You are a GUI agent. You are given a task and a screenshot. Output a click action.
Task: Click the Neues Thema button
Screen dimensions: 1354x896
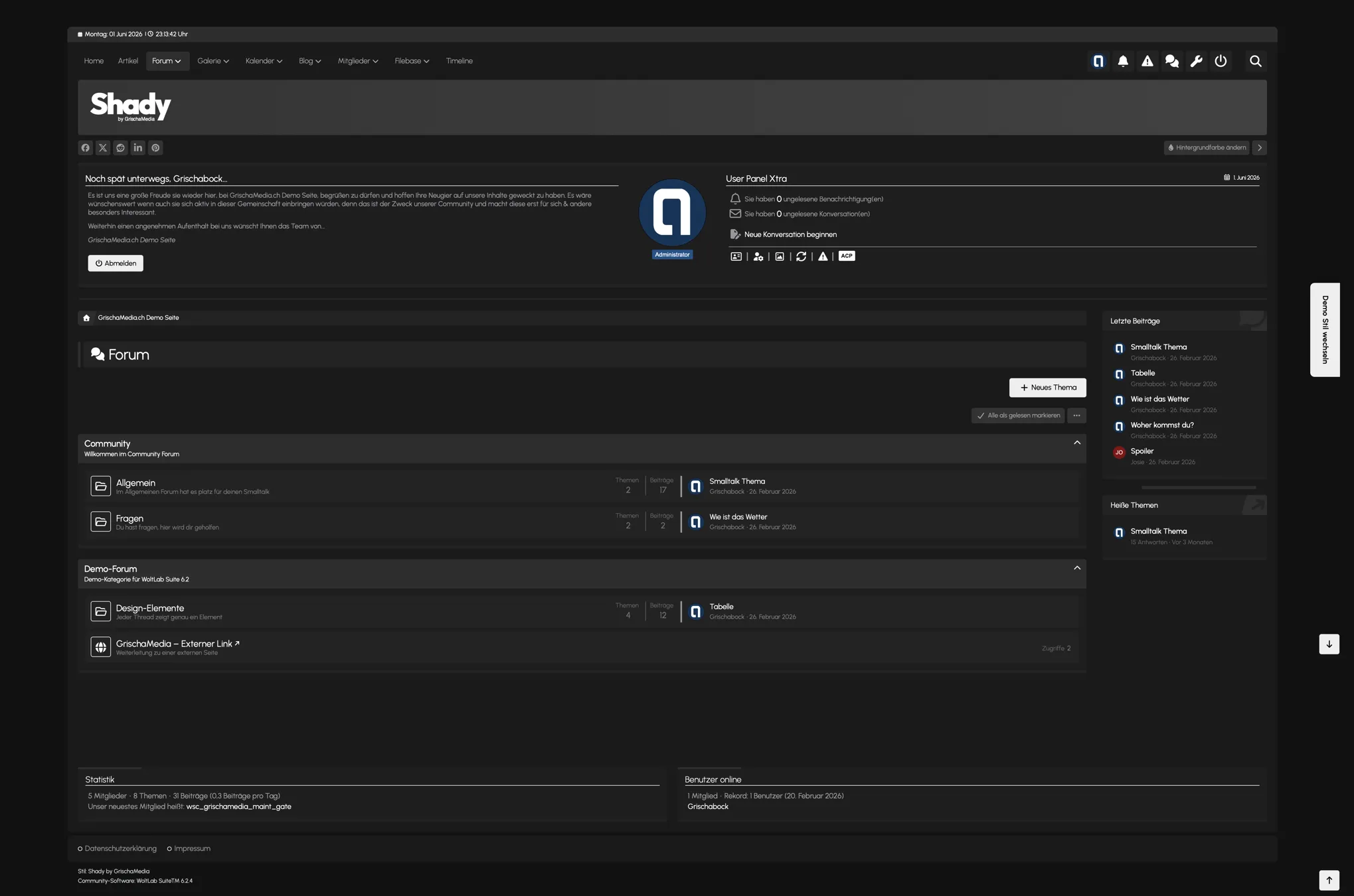click(1048, 388)
